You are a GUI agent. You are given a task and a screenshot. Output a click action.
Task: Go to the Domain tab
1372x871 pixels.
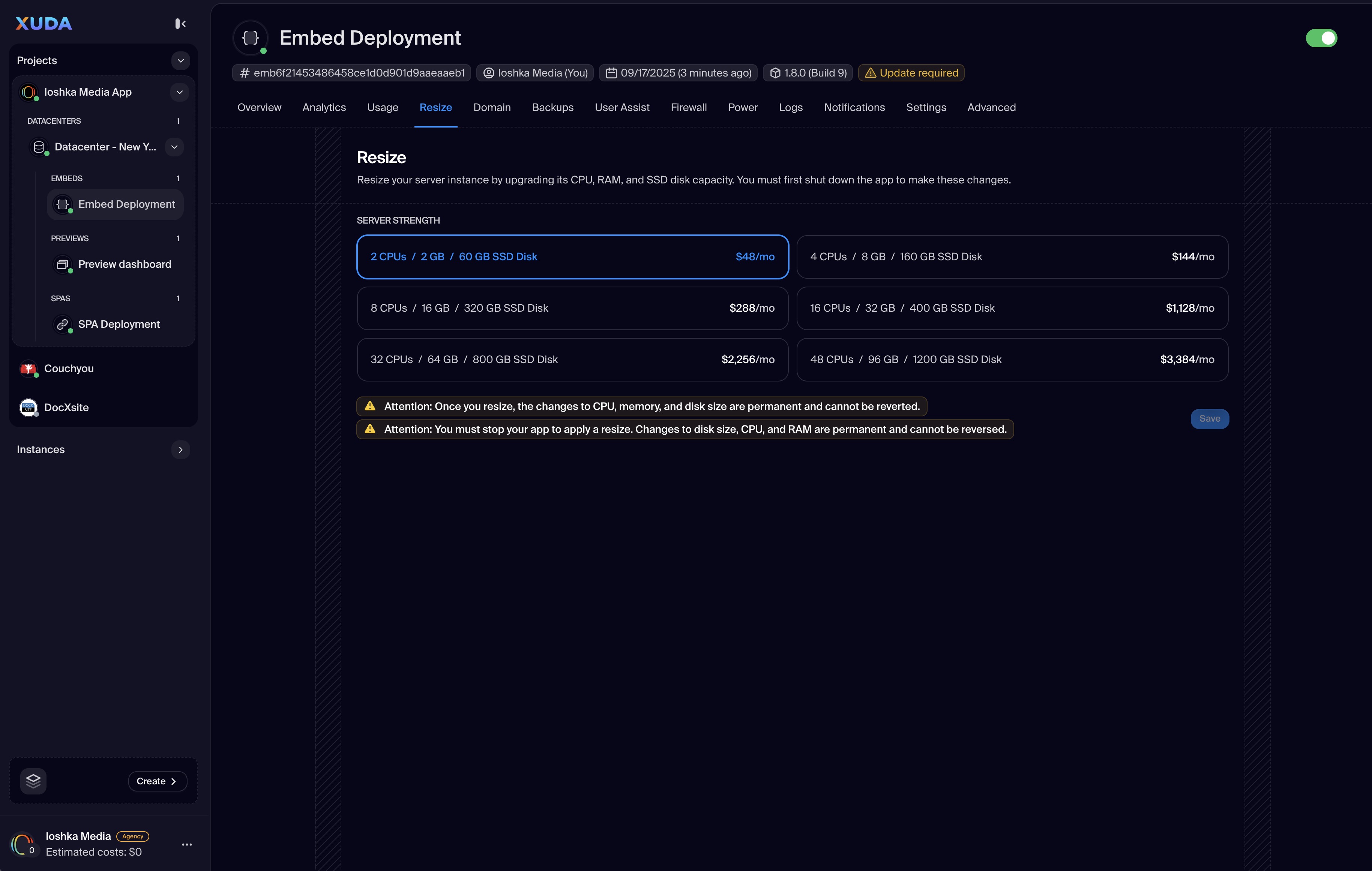[x=492, y=107]
